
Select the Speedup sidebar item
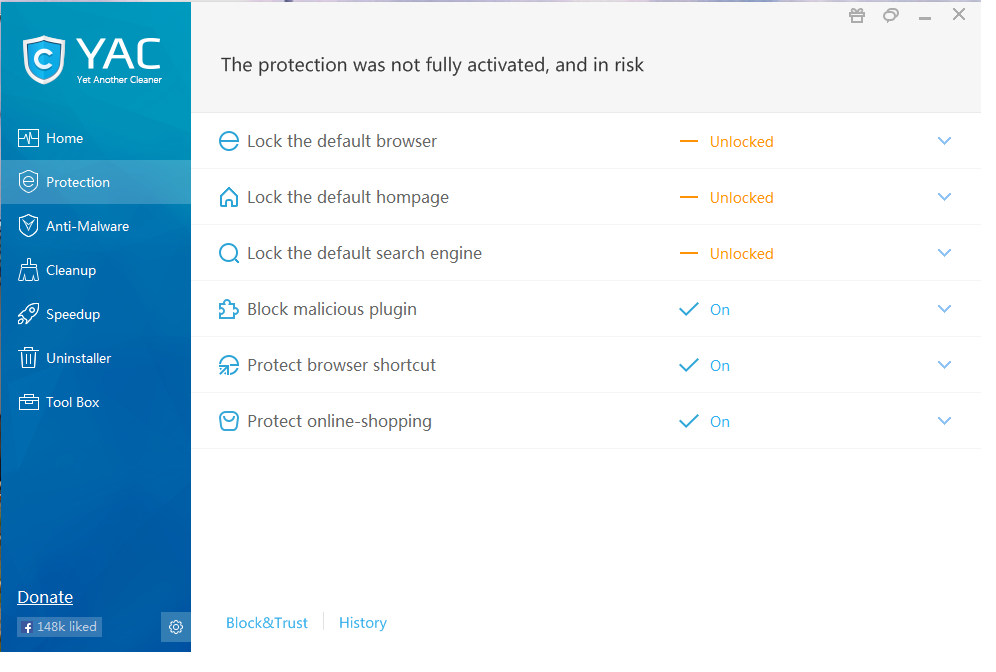[x=72, y=314]
